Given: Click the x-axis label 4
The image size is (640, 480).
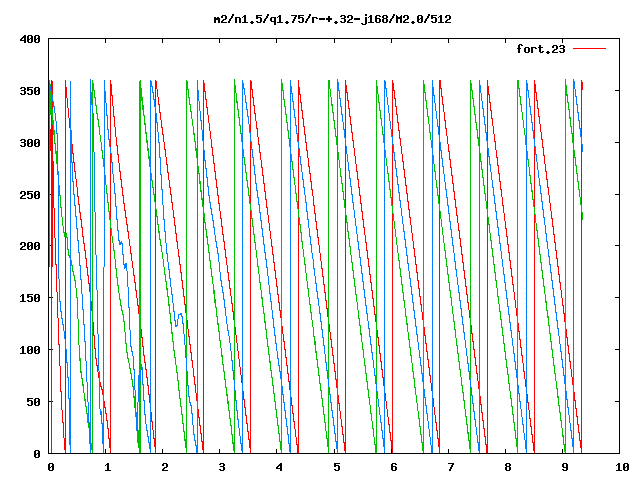Looking at the screenshot, I should [279, 467].
